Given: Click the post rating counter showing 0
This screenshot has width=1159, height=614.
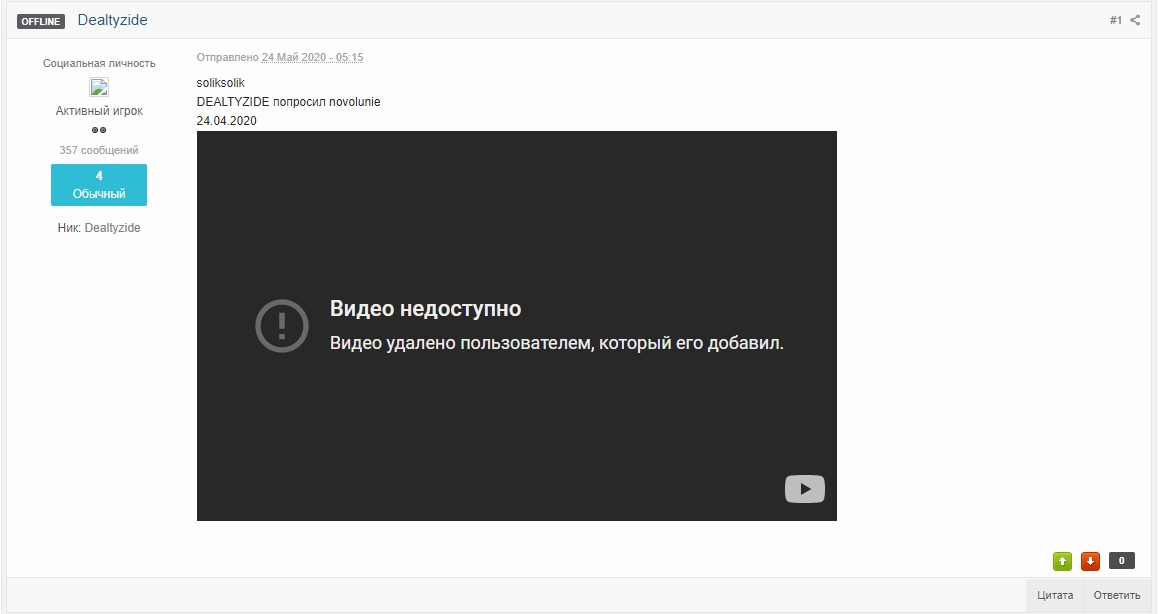Looking at the screenshot, I should tap(1121, 561).
